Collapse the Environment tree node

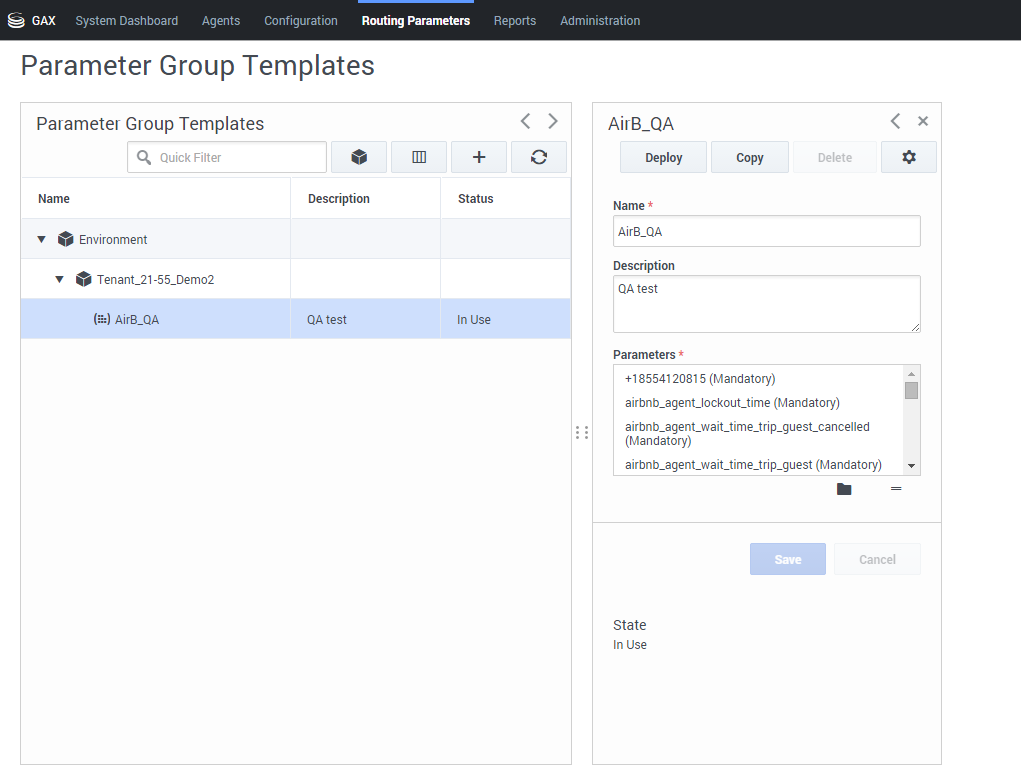pyautogui.click(x=42, y=240)
